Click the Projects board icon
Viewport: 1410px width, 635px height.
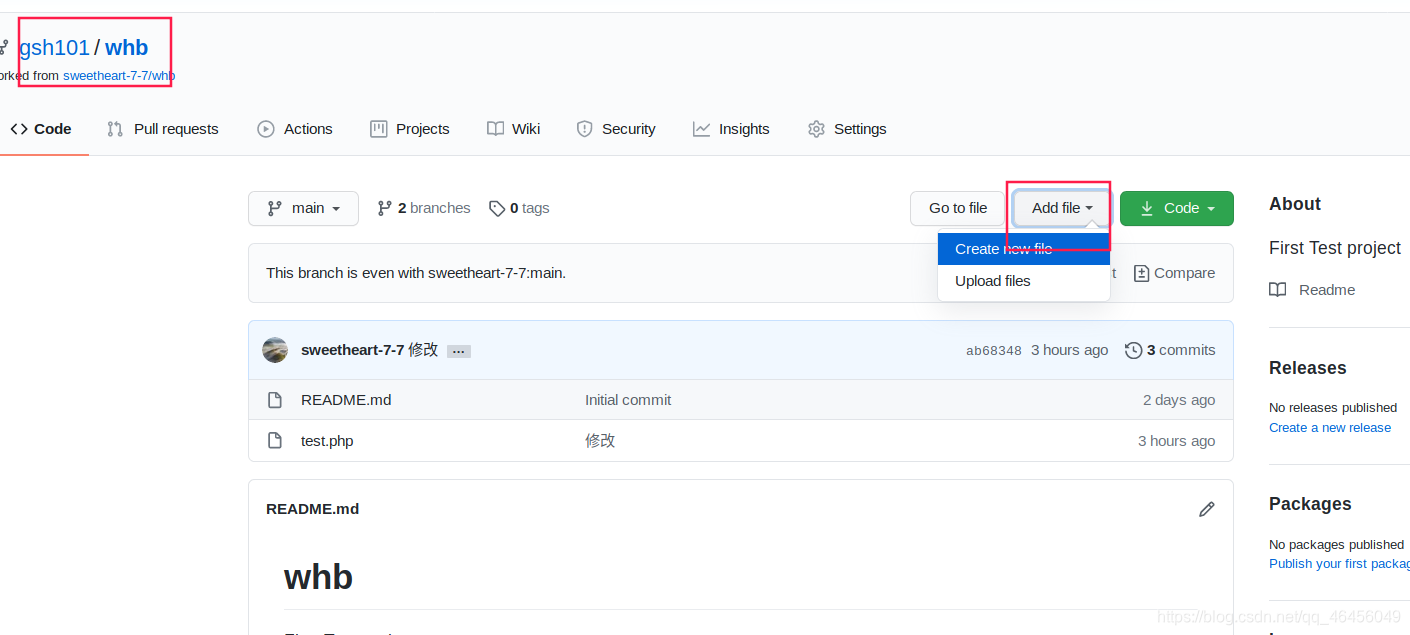pyautogui.click(x=378, y=129)
